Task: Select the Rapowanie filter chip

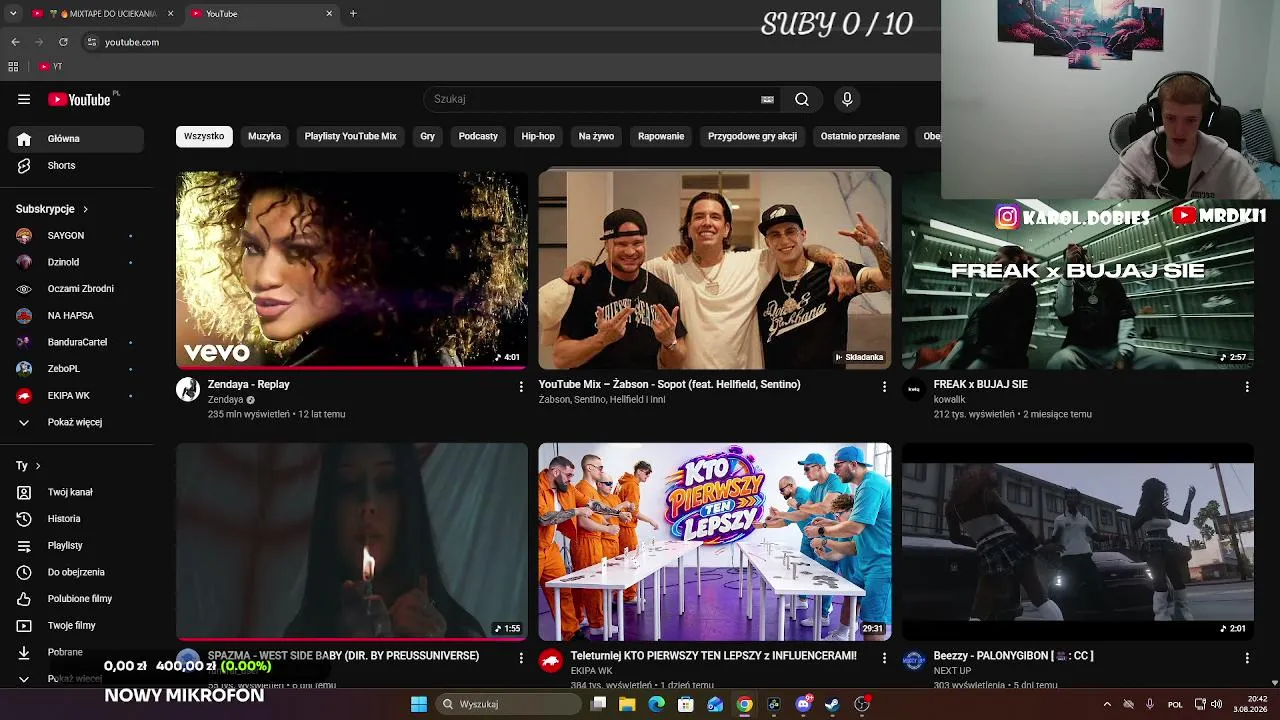Action: [x=661, y=136]
